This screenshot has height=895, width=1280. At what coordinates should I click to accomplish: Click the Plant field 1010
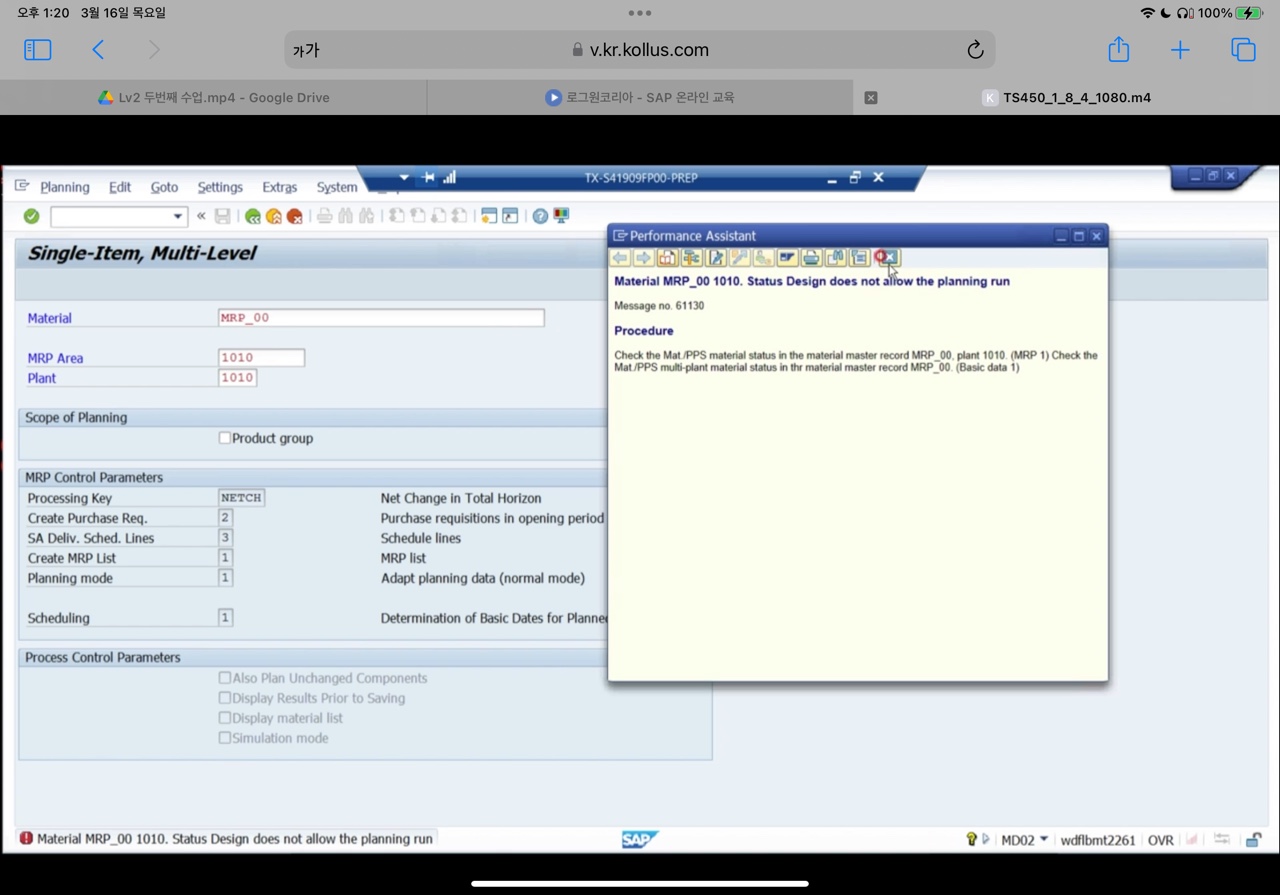237,378
